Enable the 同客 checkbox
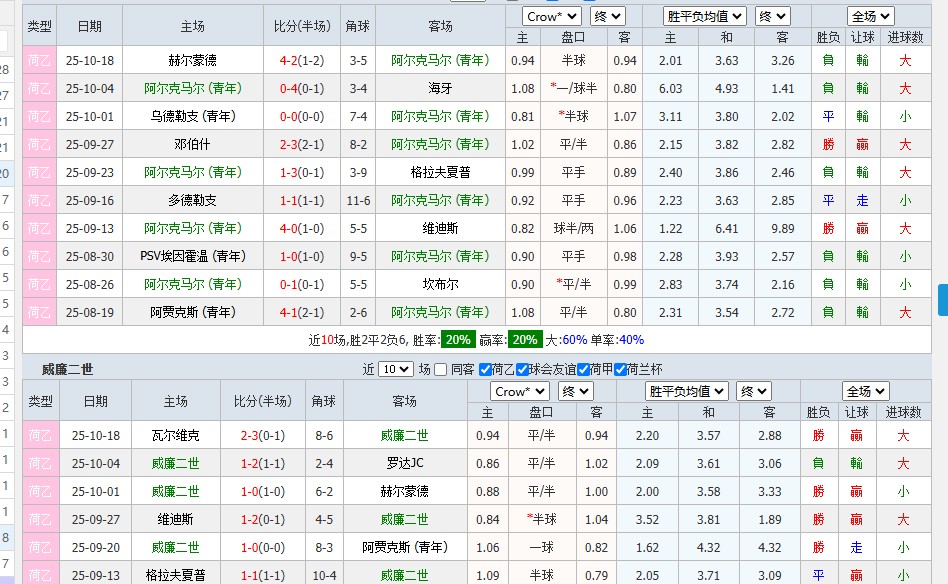 [x=439, y=368]
